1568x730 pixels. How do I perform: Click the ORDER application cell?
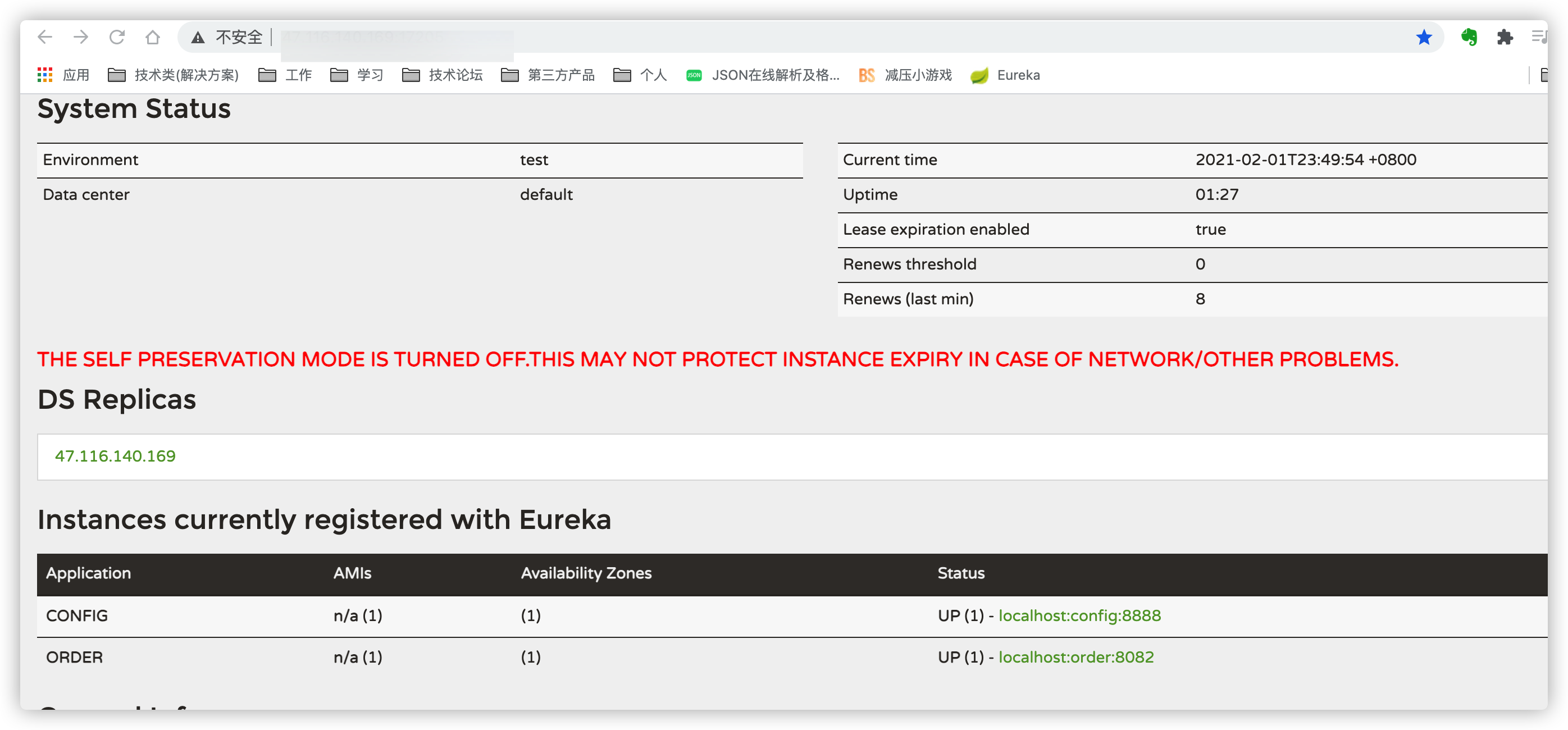(x=74, y=657)
